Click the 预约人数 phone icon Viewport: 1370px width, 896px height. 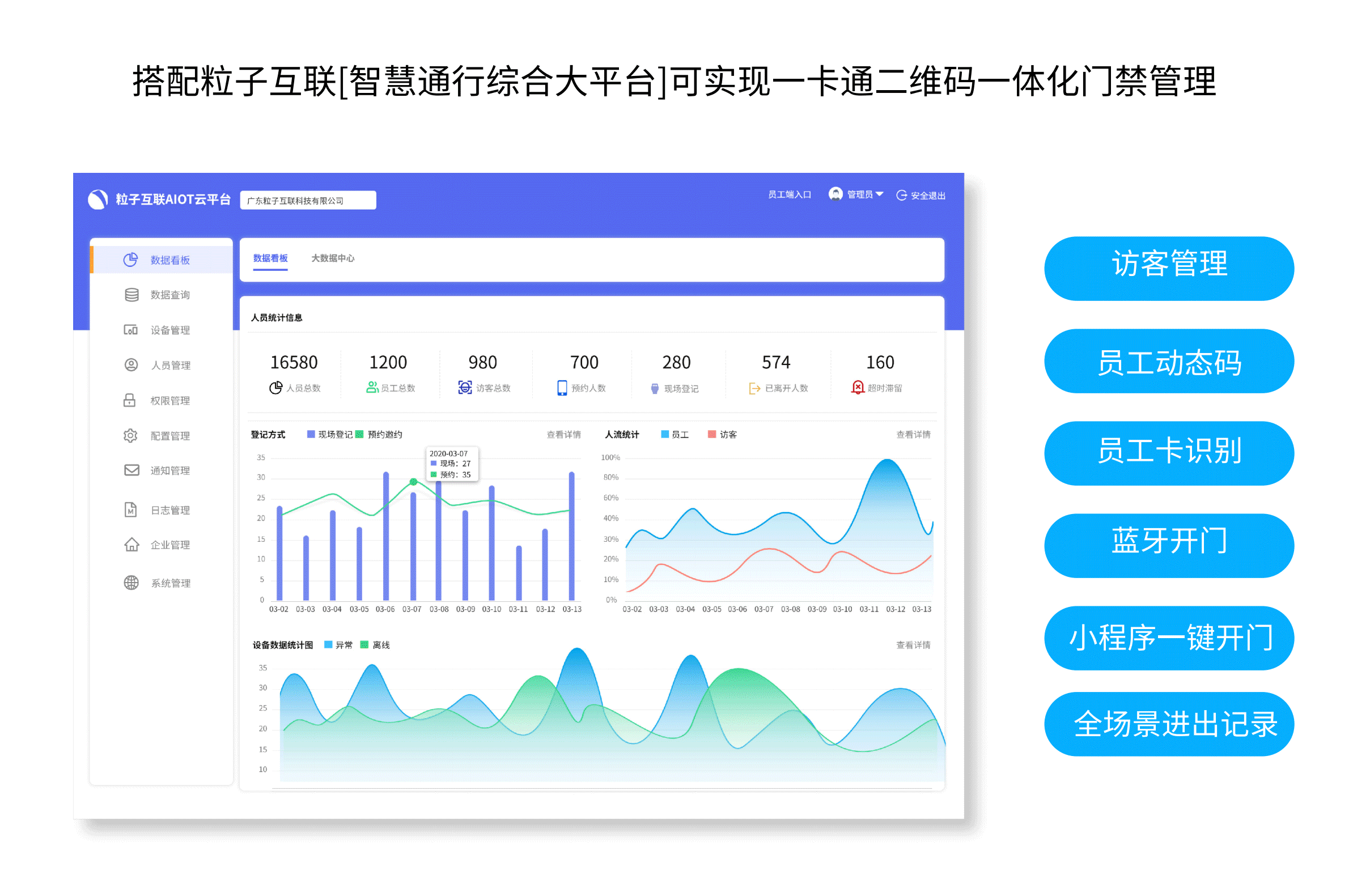(x=562, y=388)
